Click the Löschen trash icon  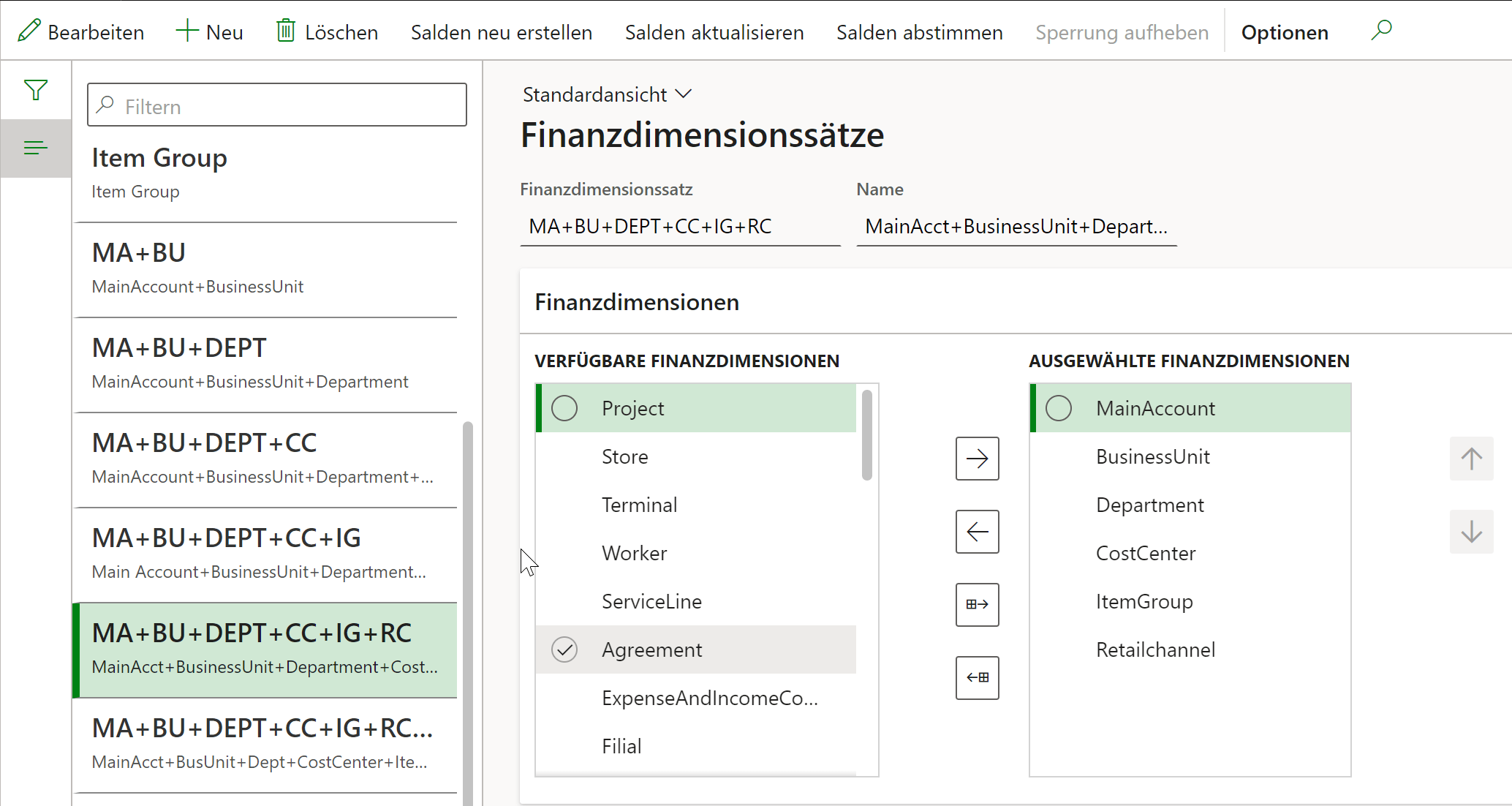285,31
